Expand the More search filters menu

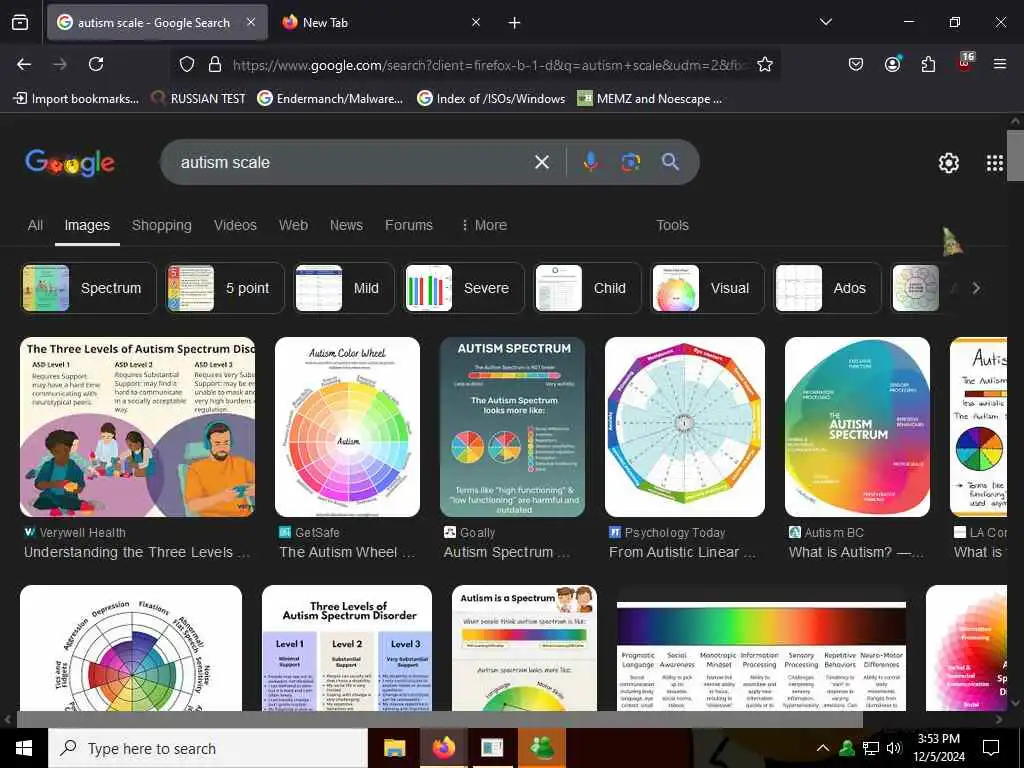484,225
